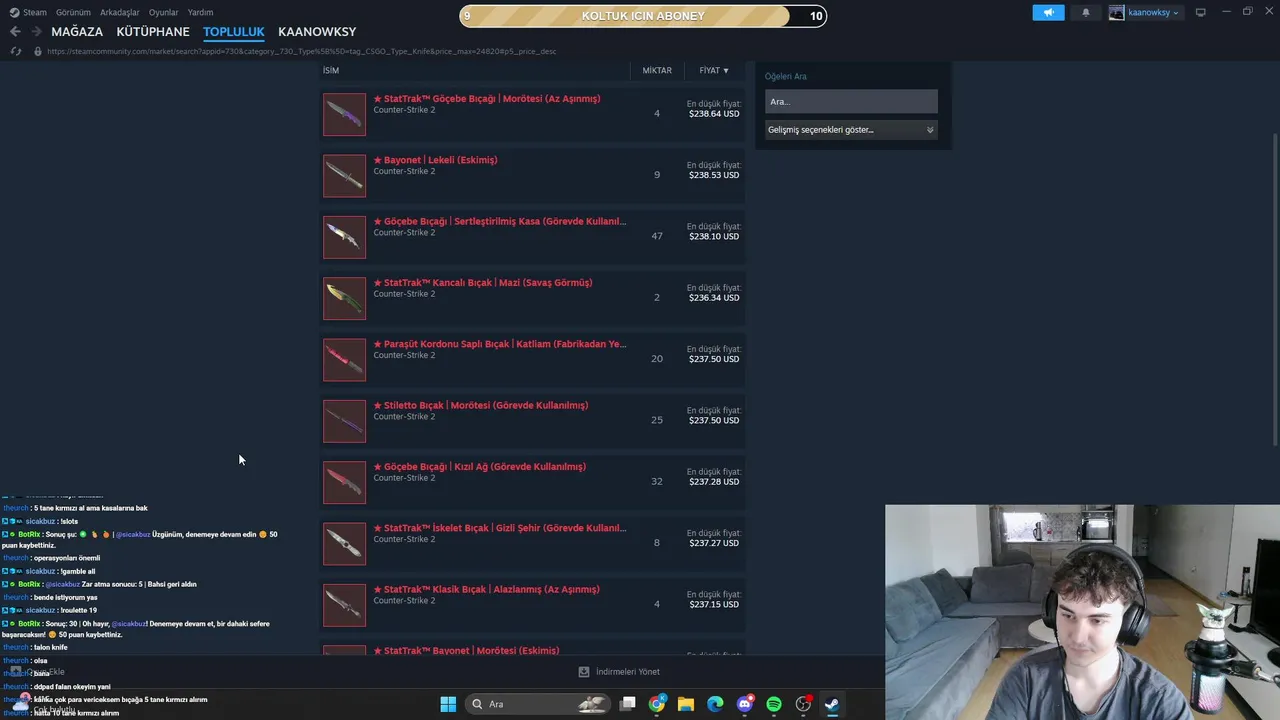
Task: Go forward with the right arrow
Action: (37, 31)
